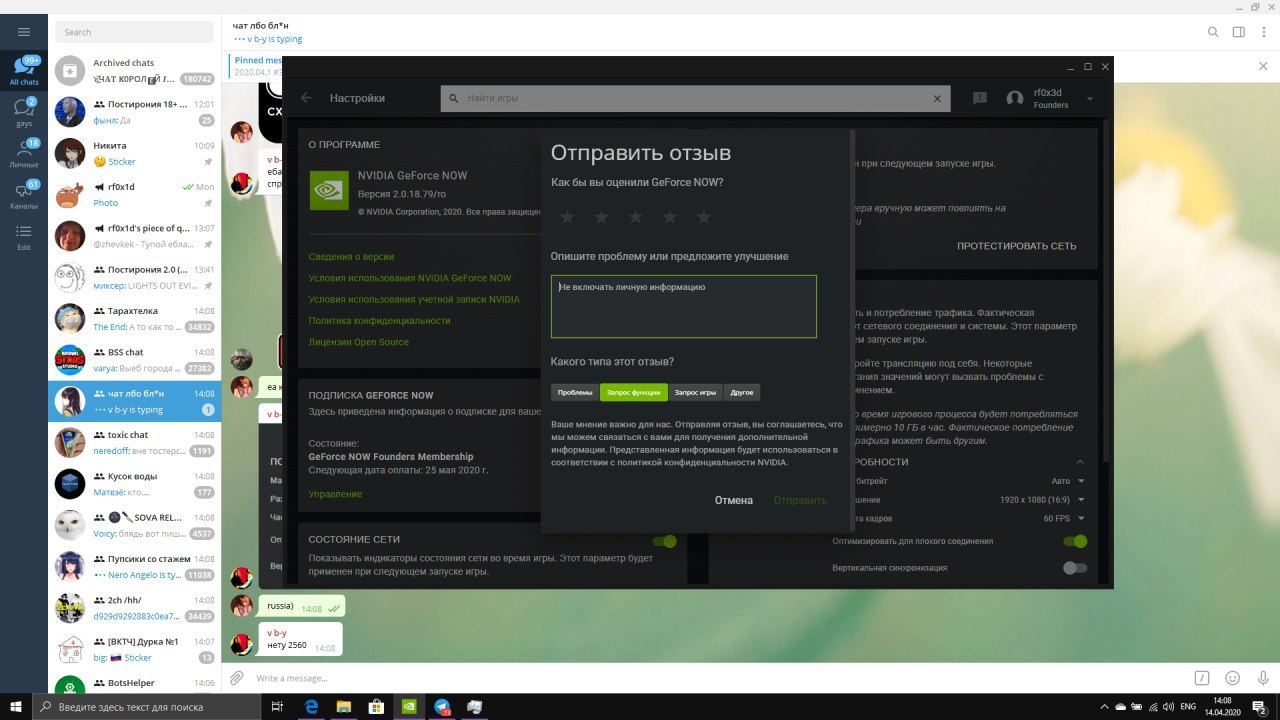The image size is (1280, 720).
Task: Click Windows taskbar search box
Action: coord(148,707)
